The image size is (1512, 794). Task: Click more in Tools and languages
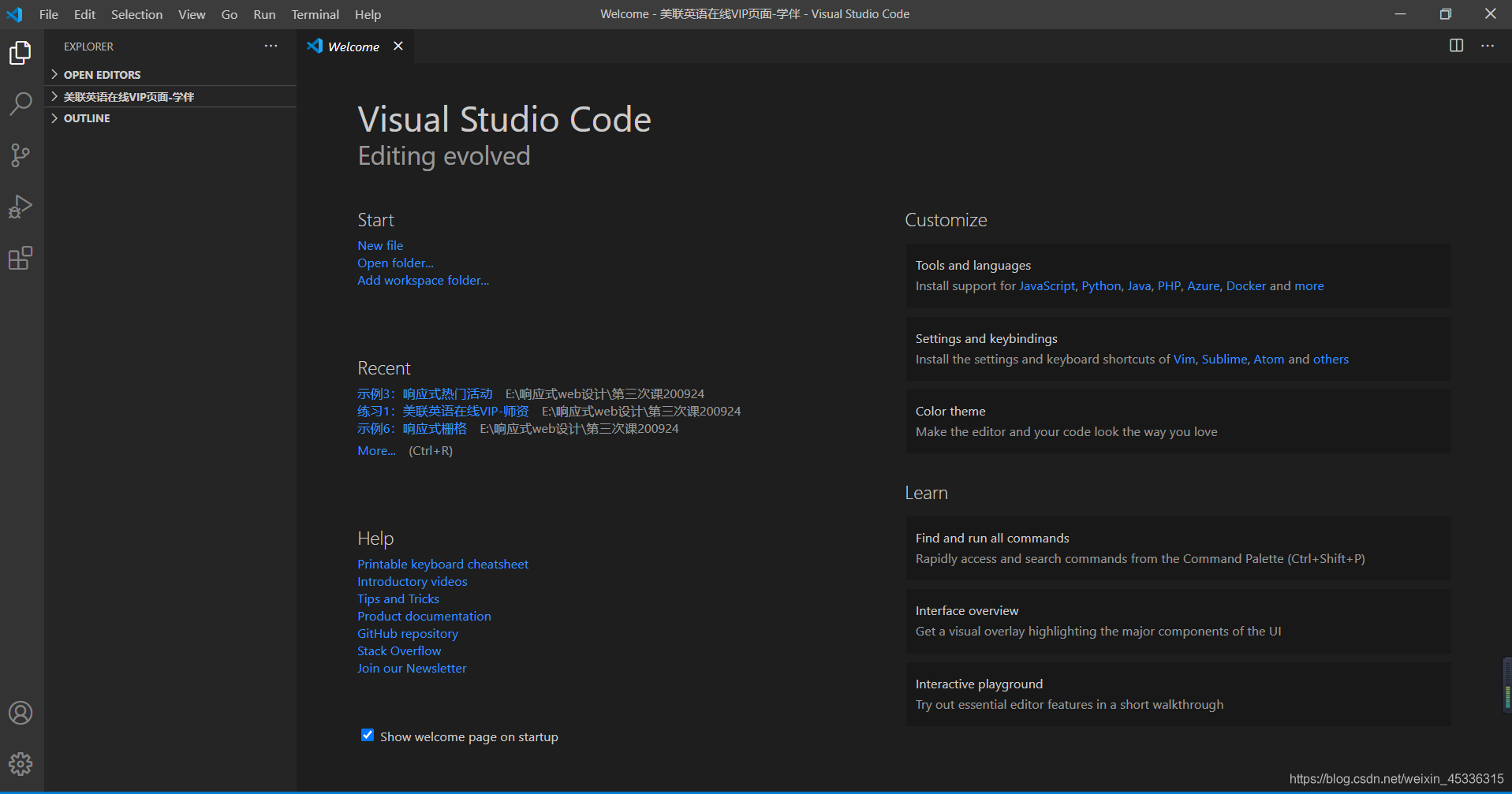point(1309,285)
